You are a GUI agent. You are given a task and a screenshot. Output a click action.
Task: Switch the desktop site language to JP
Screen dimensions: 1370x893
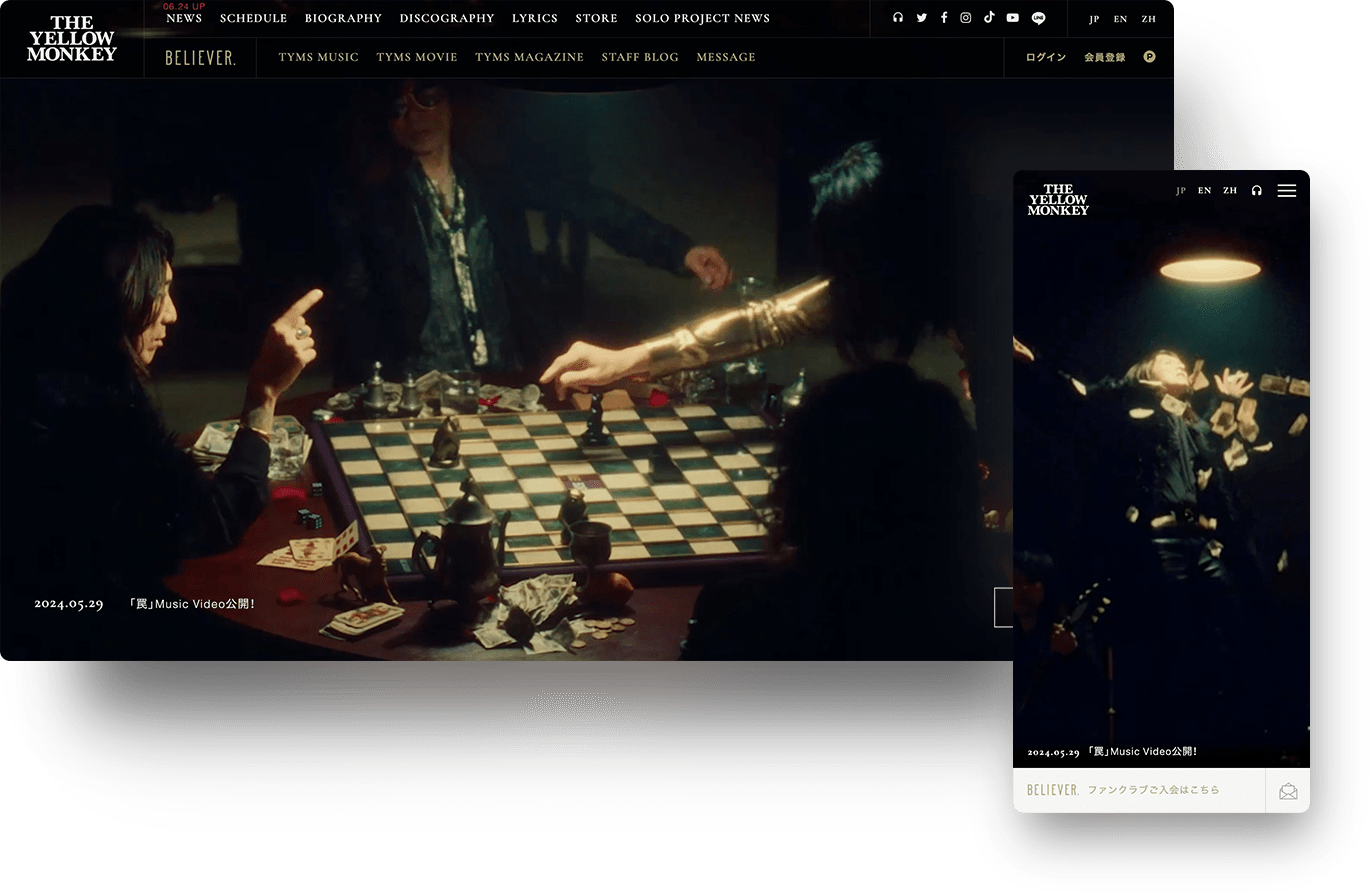(x=1094, y=19)
